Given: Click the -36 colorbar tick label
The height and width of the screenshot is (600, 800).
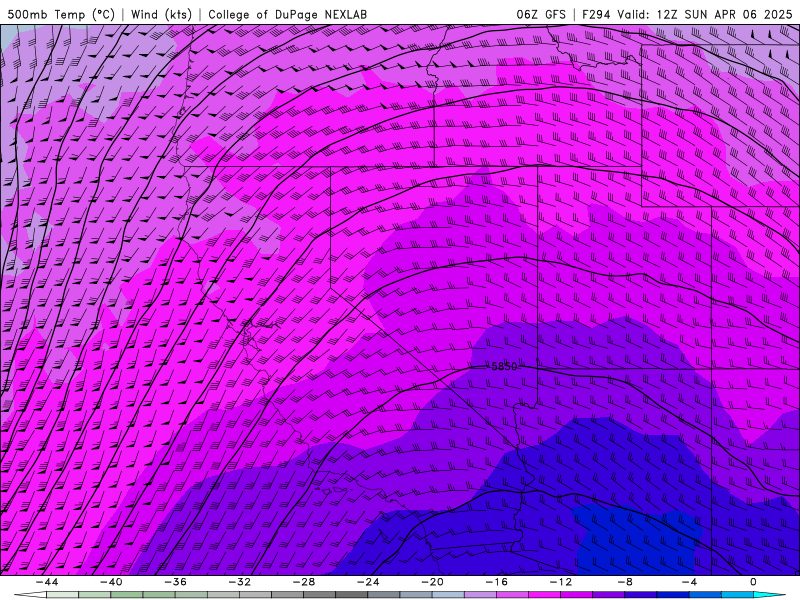Looking at the screenshot, I should point(175,582).
